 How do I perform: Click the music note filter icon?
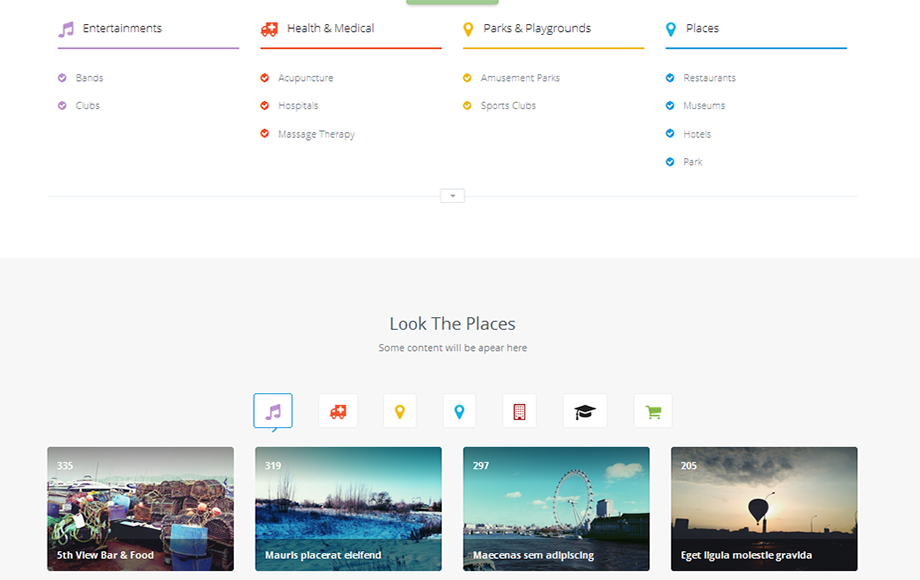click(273, 411)
